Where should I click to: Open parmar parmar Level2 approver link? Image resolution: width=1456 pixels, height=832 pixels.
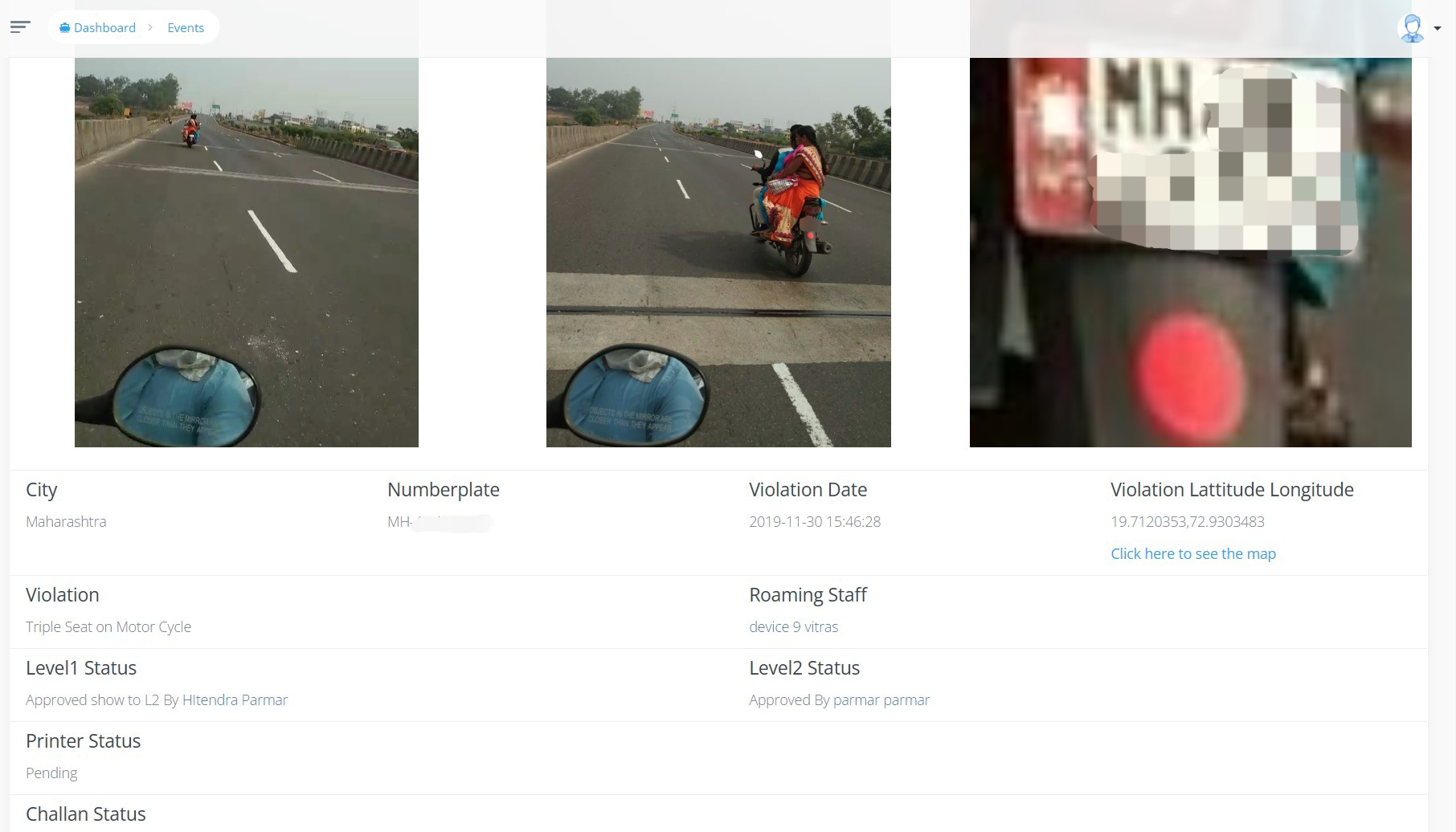pyautogui.click(x=881, y=699)
